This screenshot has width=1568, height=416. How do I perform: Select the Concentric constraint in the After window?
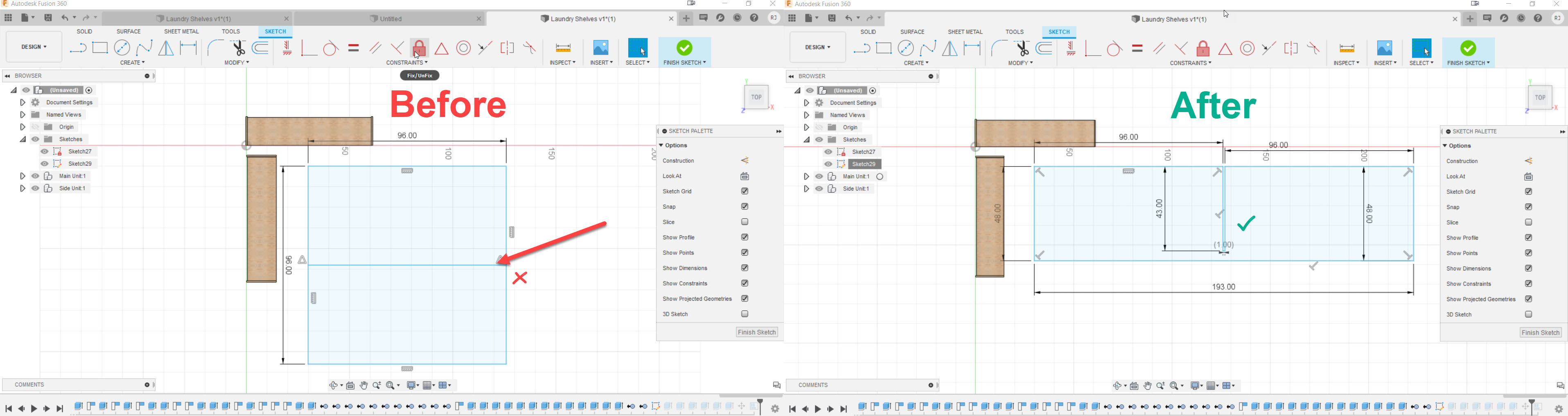pyautogui.click(x=1247, y=49)
